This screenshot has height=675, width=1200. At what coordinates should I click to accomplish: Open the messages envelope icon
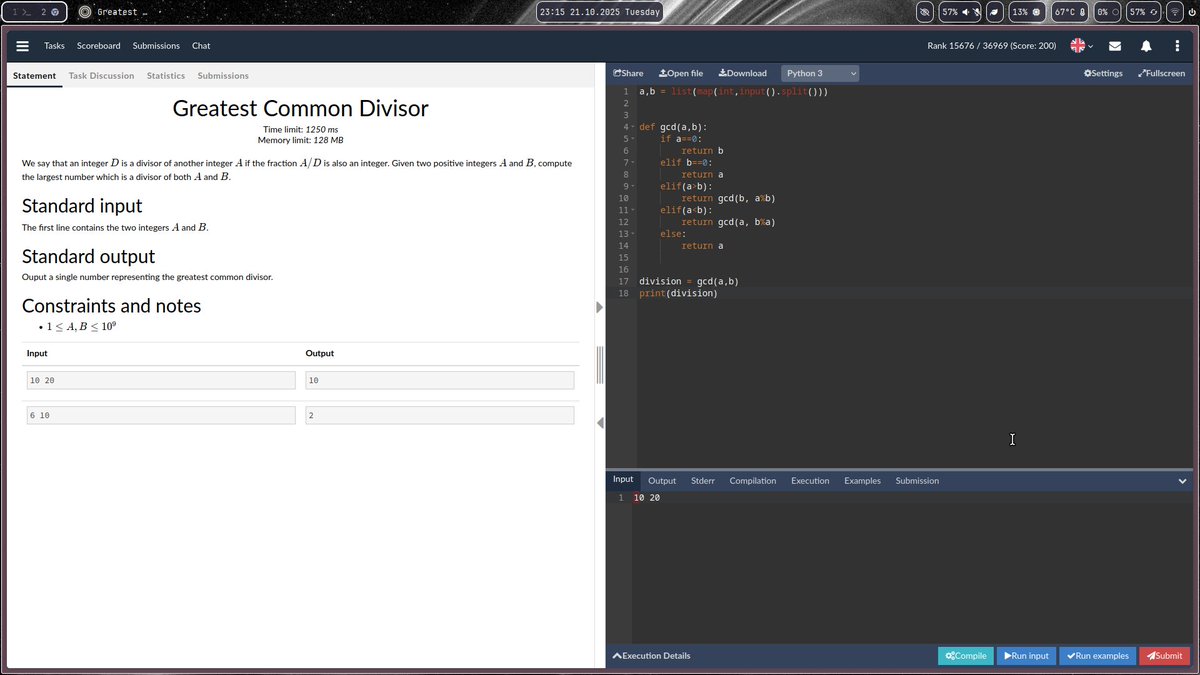[x=1115, y=46]
